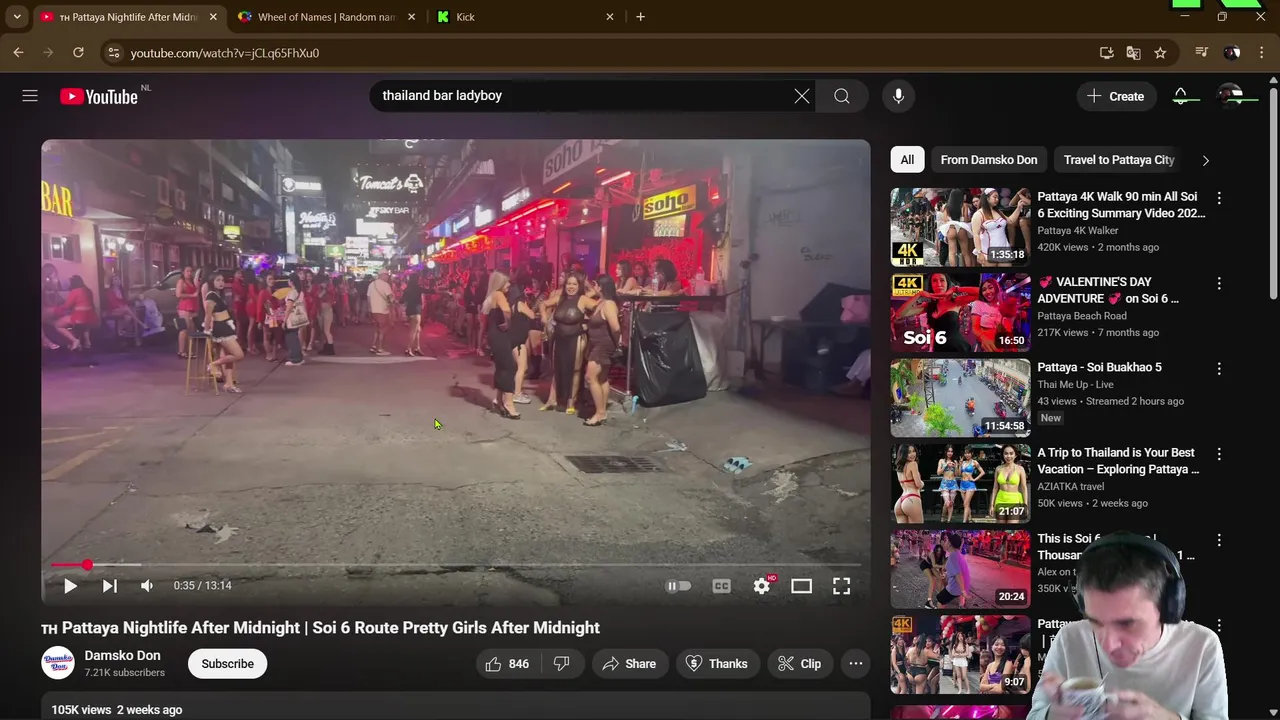This screenshot has width=1280, height=720.
Task: Switch to theater mode
Action: (x=801, y=586)
